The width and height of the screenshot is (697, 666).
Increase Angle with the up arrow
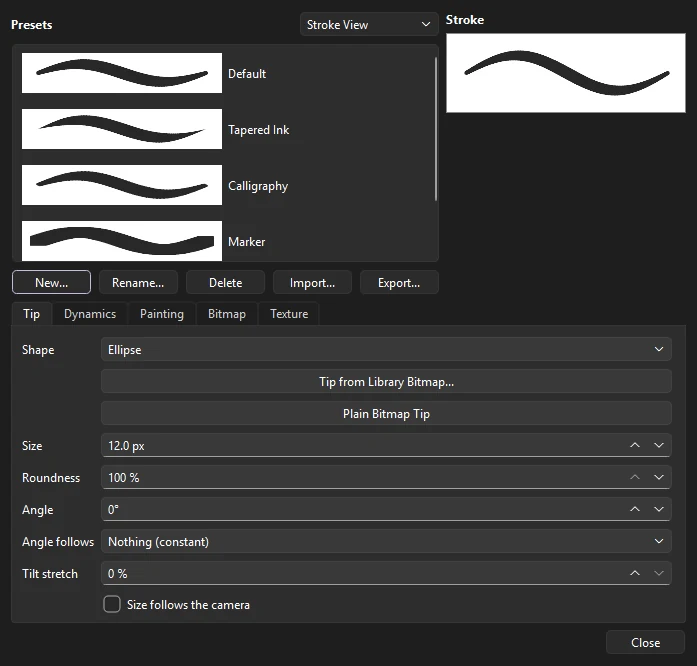(x=635, y=509)
